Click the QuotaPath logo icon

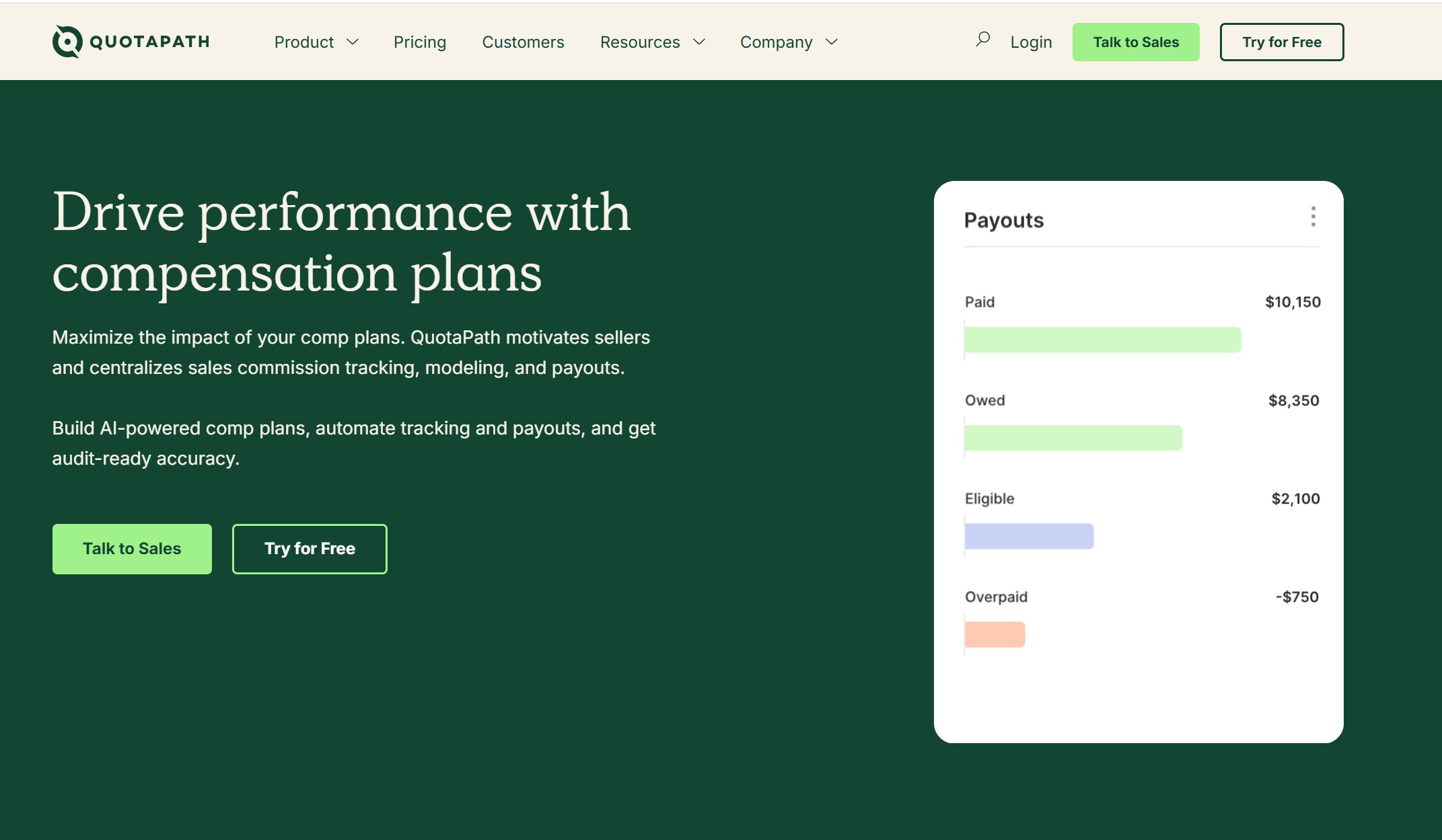click(x=67, y=42)
